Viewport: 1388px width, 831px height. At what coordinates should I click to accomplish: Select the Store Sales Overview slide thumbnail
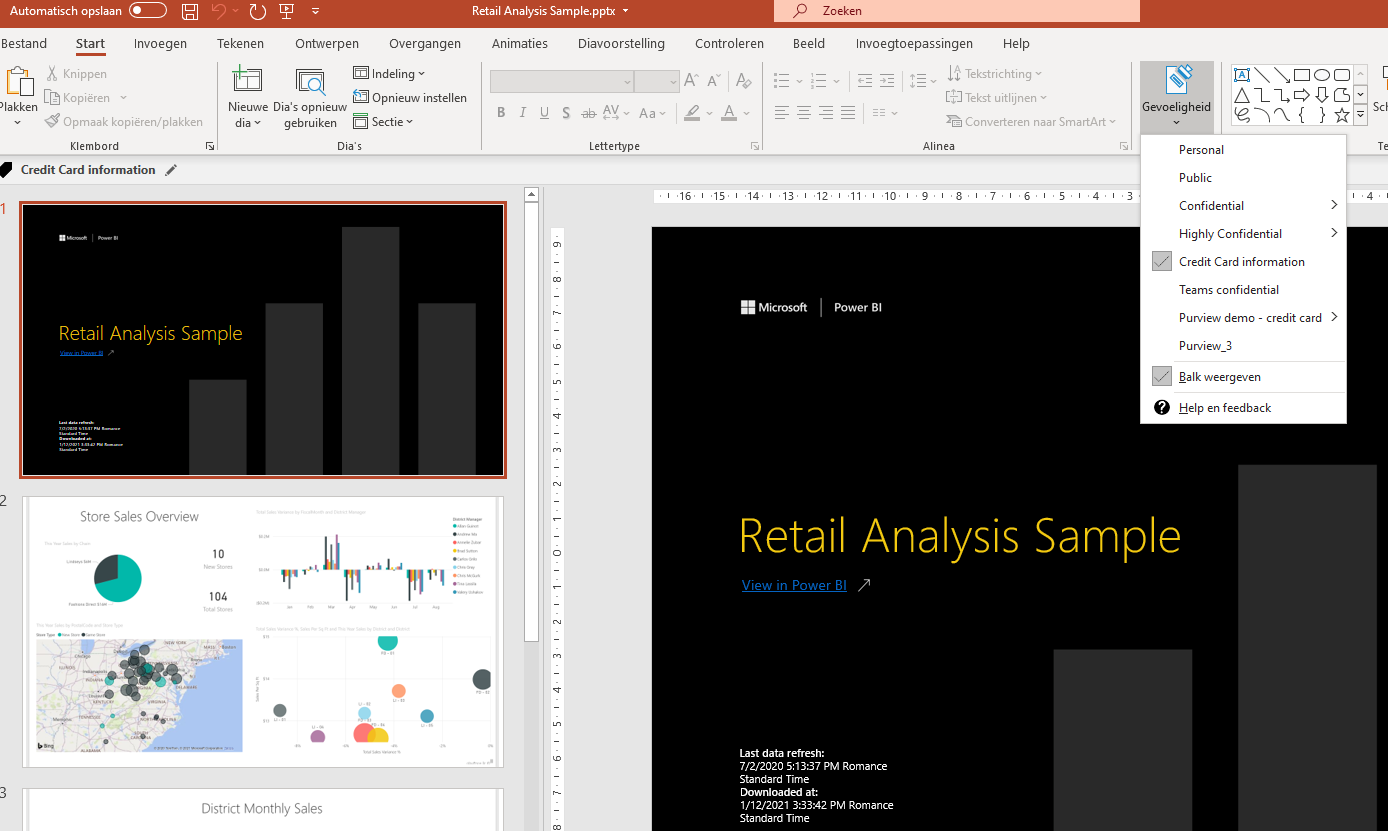[x=263, y=632]
